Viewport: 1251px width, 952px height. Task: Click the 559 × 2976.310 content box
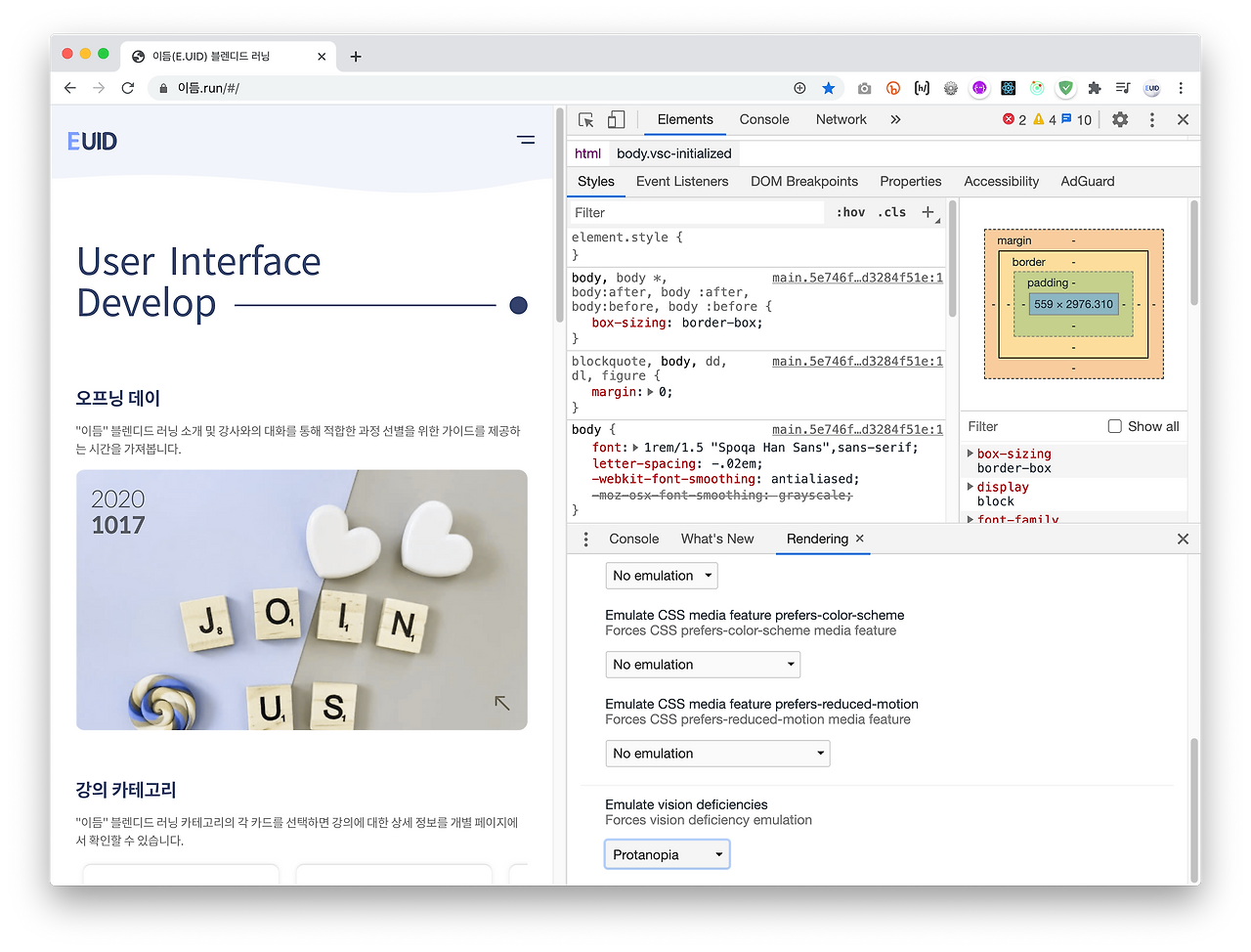[1073, 304]
